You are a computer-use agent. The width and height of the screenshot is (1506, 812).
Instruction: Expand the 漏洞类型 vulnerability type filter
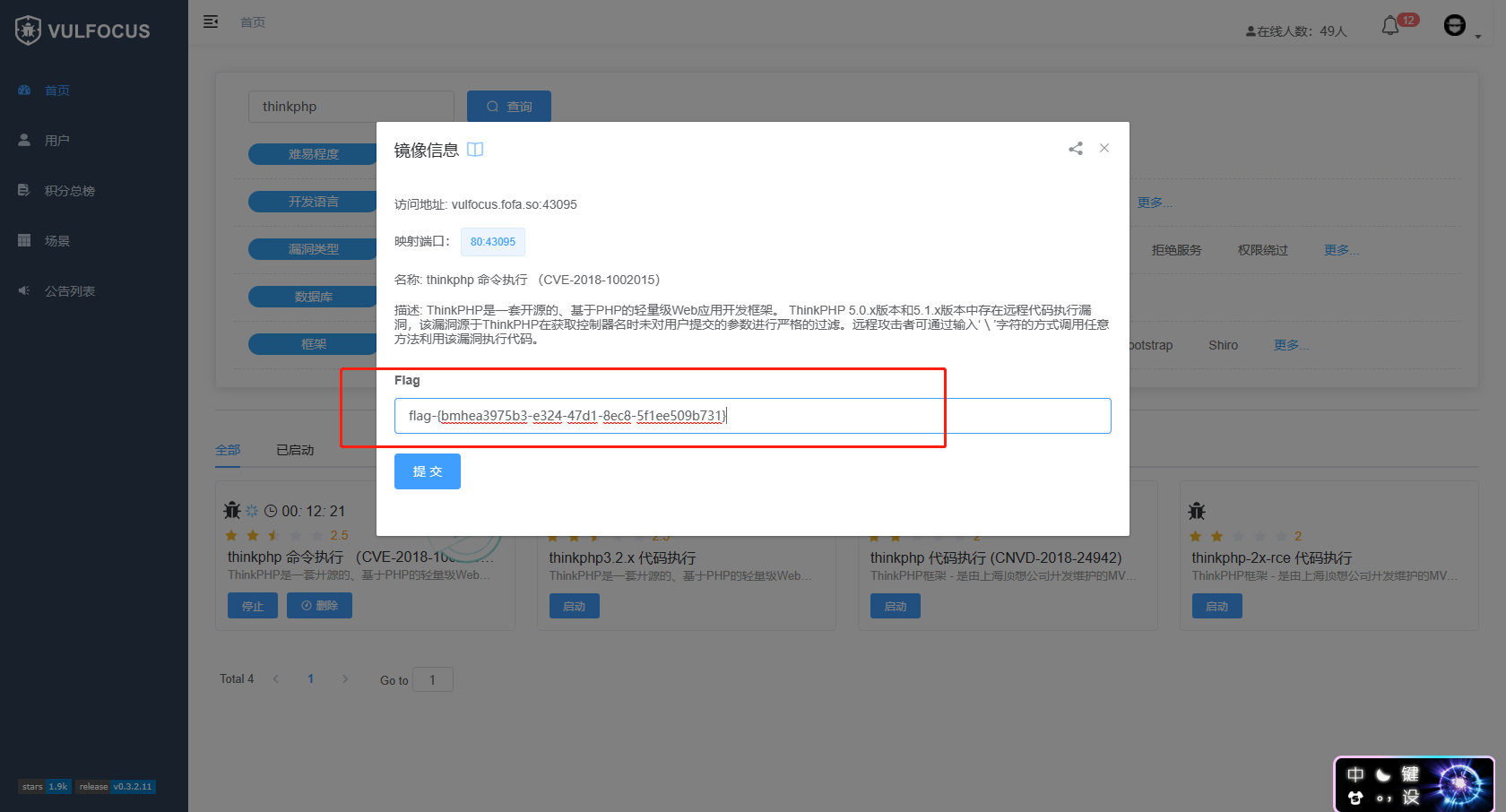point(312,248)
